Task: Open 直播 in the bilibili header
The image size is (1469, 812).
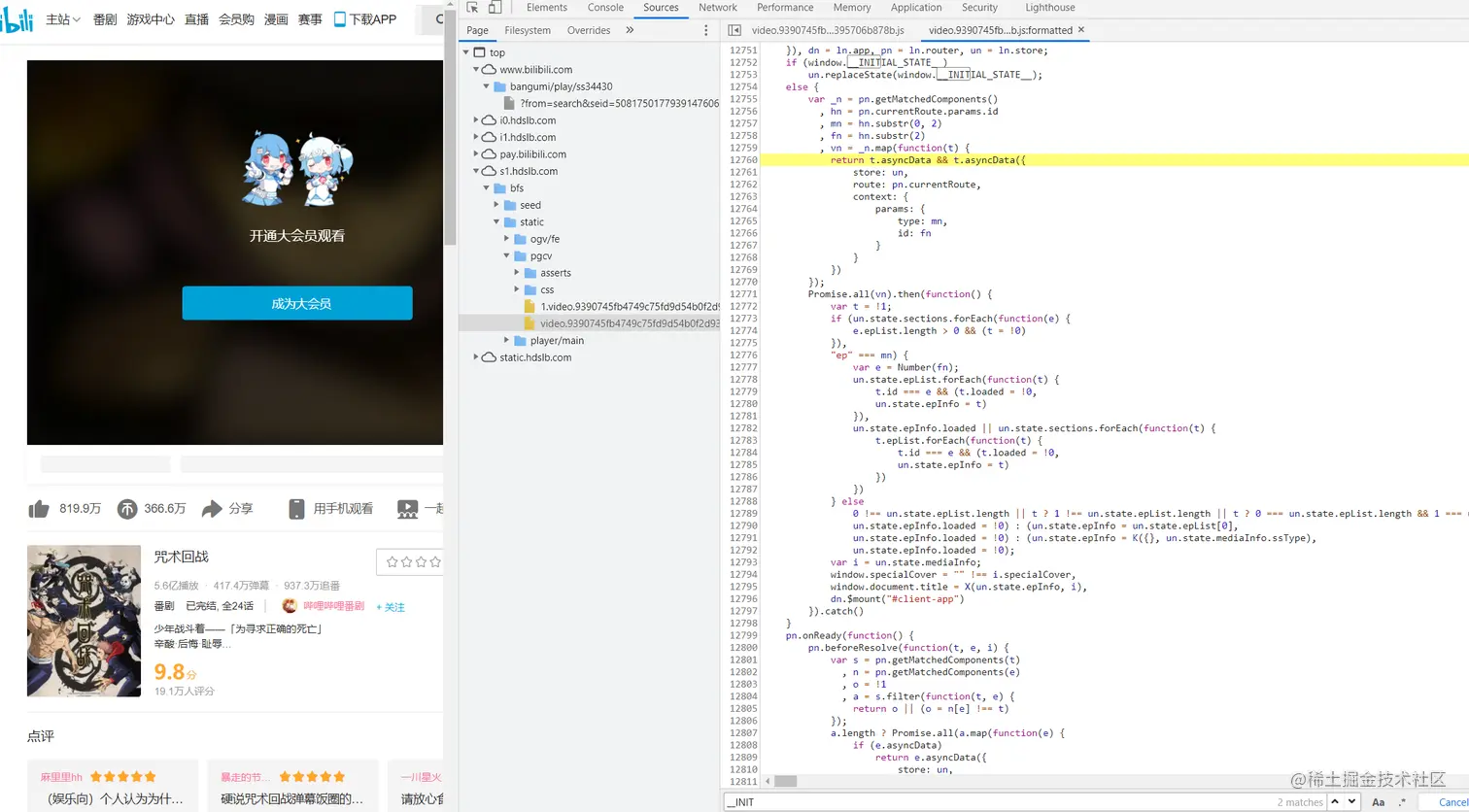Action: 197,19
